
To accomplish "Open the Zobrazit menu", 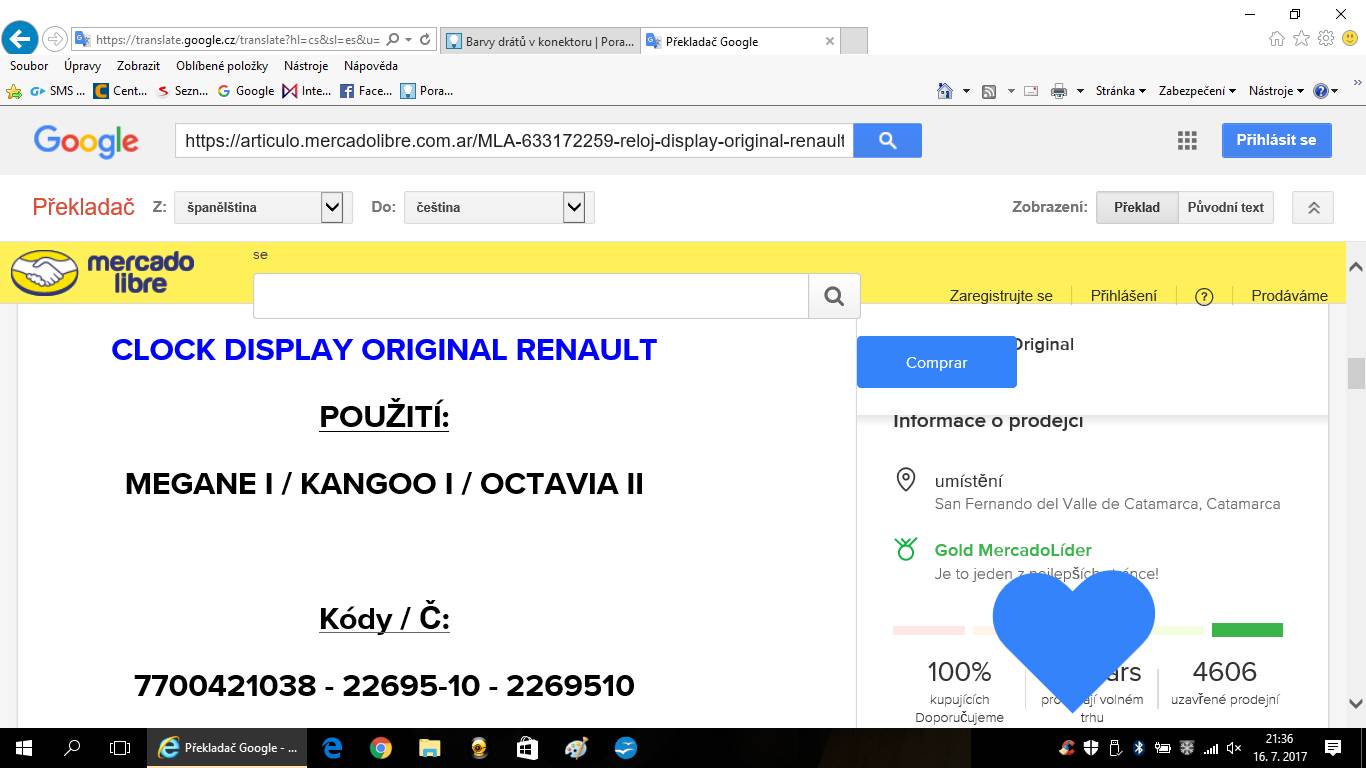I will click(138, 66).
